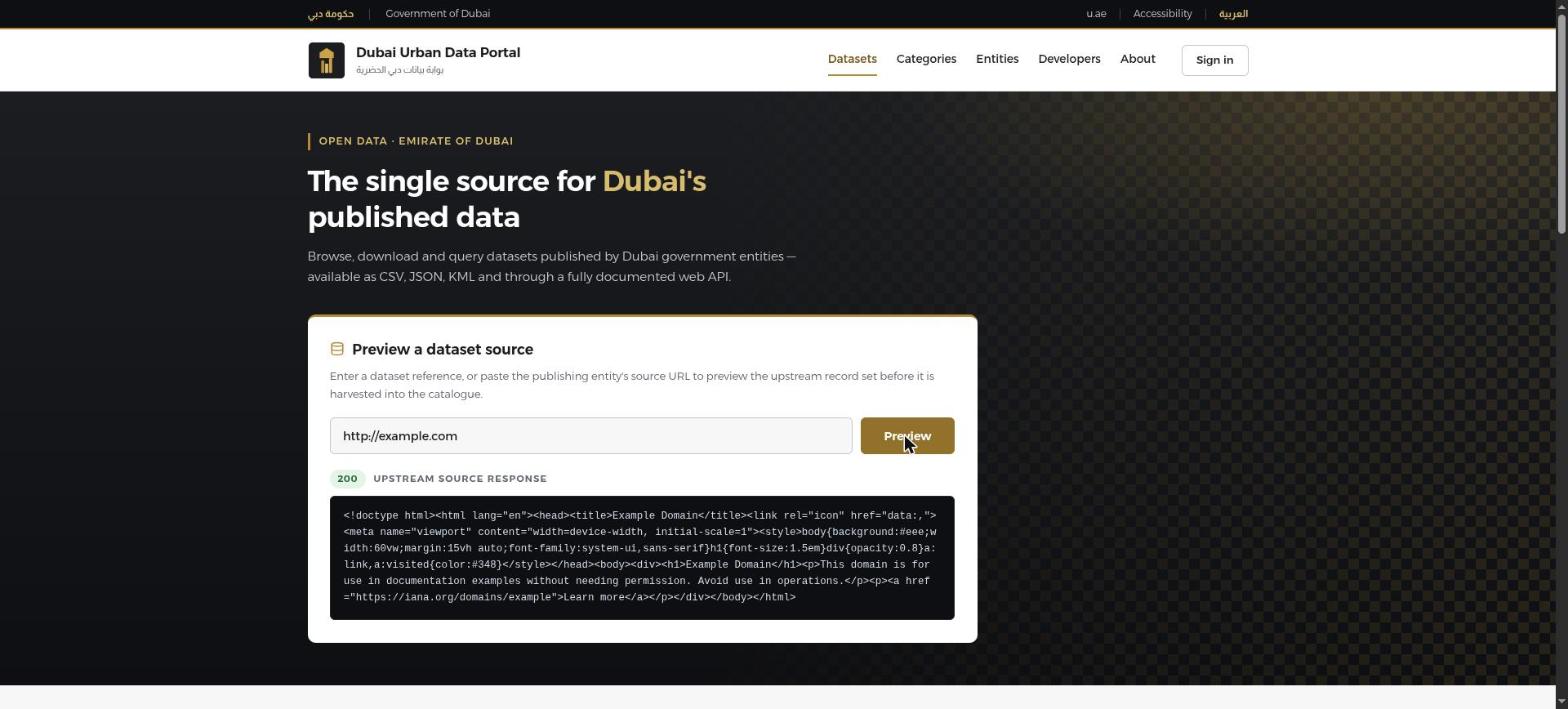Follow the u.ae link
The width and height of the screenshot is (1568, 709).
pyautogui.click(x=1096, y=14)
